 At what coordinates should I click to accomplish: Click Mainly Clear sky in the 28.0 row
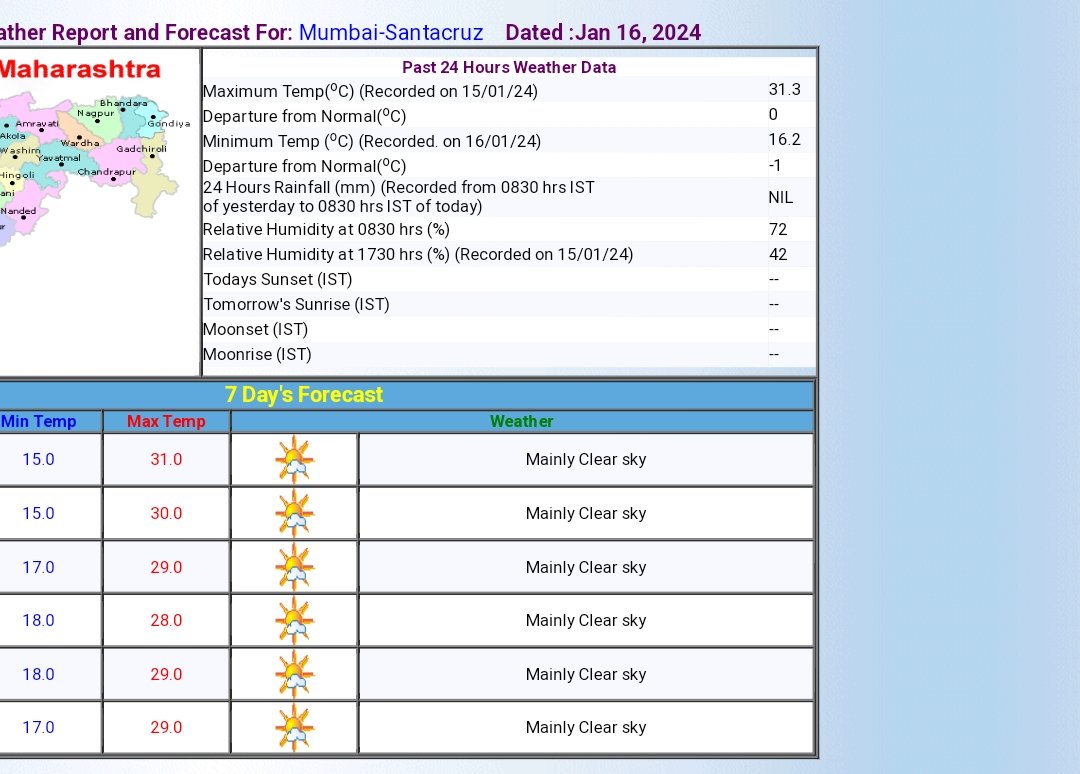586,620
